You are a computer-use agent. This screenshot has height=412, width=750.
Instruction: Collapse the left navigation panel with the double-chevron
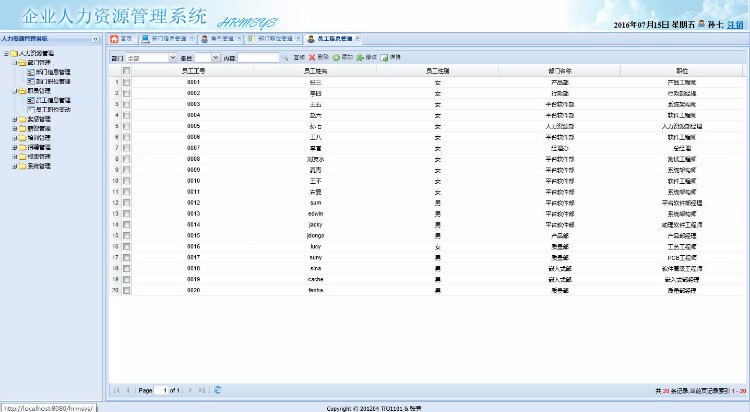click(x=96, y=39)
